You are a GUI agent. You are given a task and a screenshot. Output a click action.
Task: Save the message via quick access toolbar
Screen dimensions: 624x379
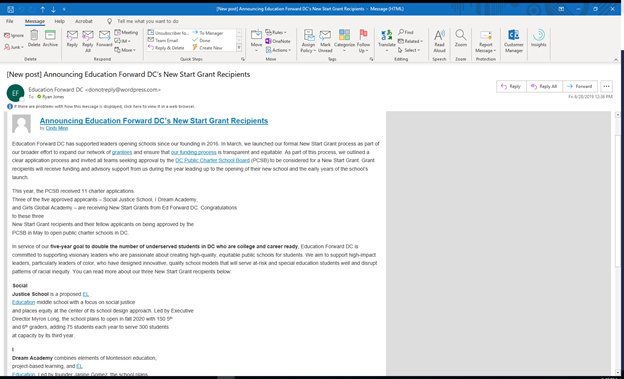11,9
